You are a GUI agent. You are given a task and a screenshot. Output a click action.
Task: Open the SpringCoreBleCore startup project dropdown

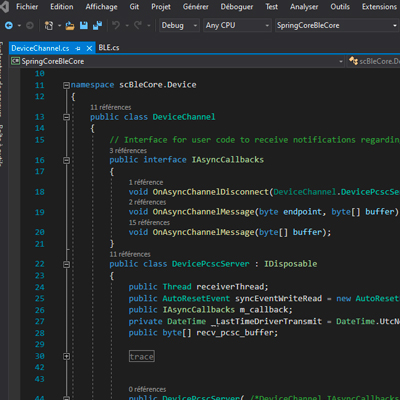pos(337,25)
